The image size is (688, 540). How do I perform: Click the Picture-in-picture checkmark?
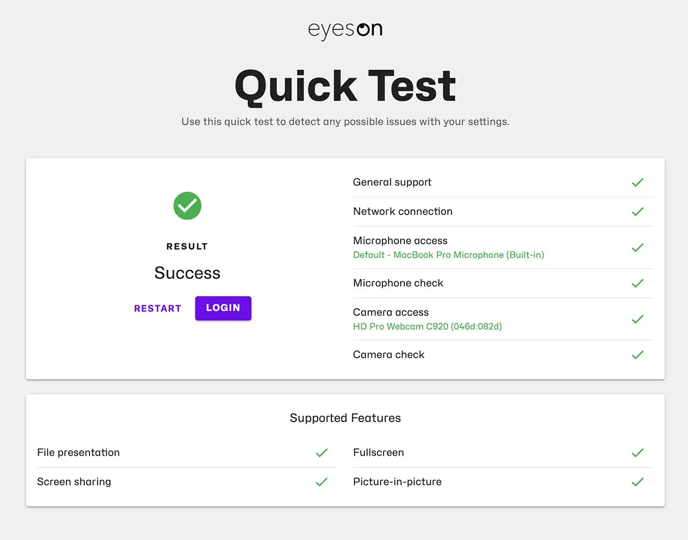638,482
